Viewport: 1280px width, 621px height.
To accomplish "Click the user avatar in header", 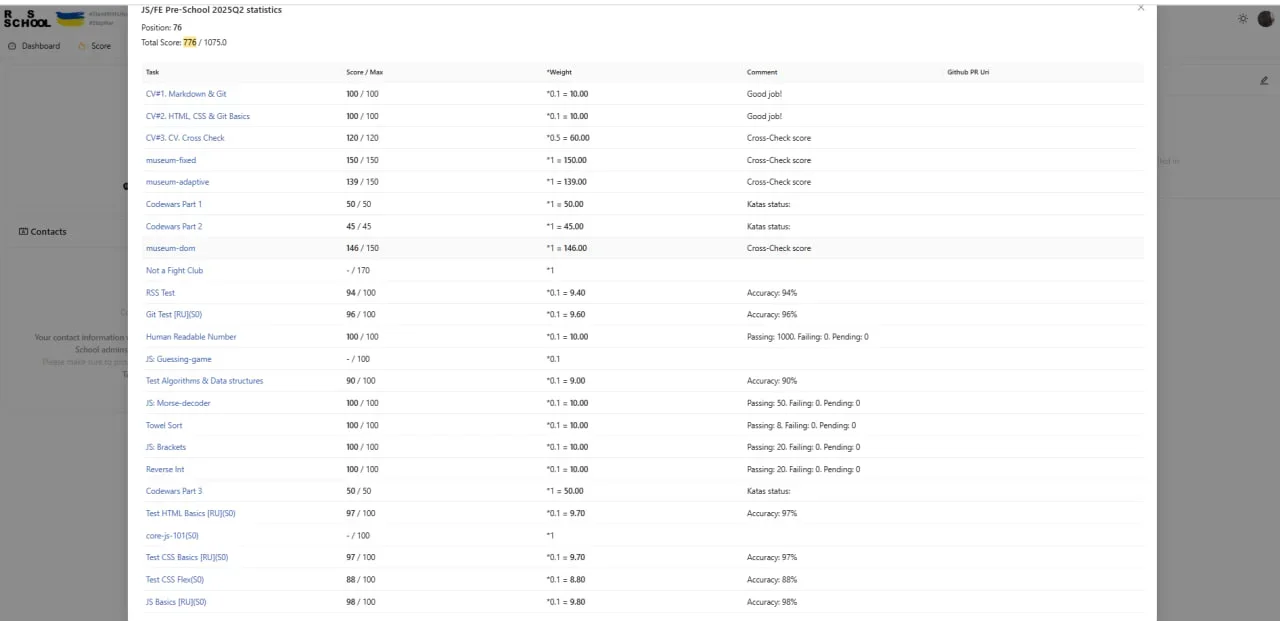I will [1264, 18].
